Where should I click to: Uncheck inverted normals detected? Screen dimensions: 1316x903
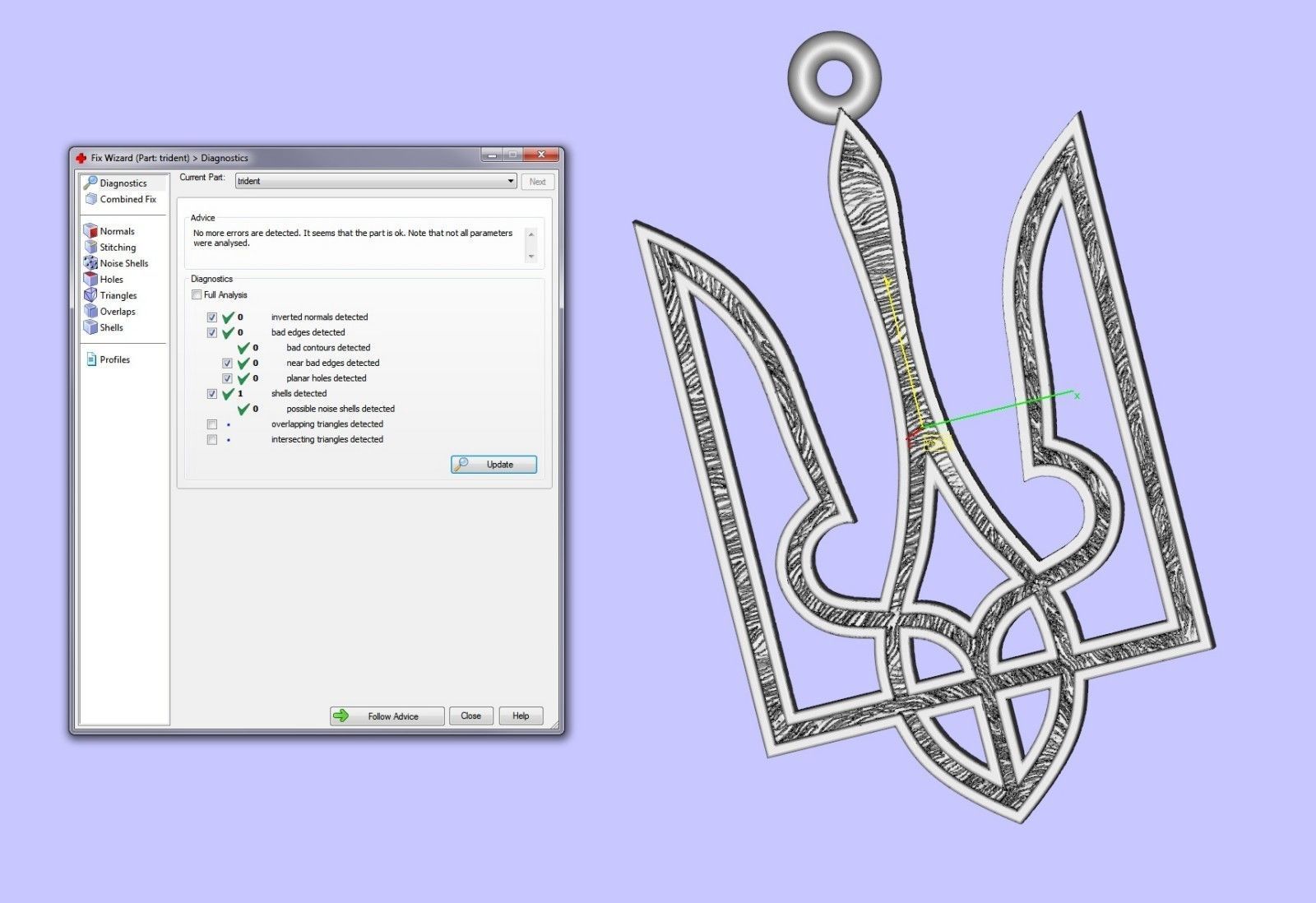tap(212, 317)
